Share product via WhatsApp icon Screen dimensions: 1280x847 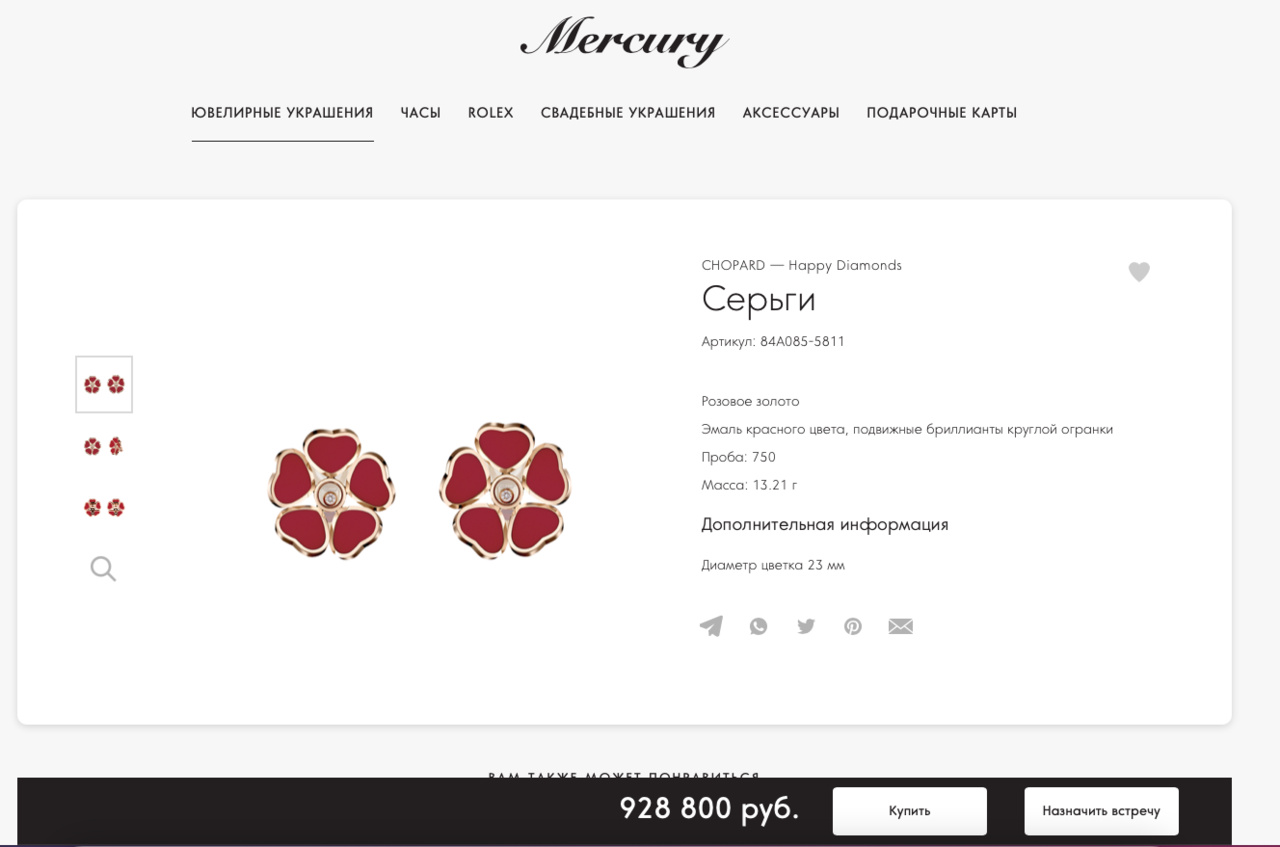759,626
